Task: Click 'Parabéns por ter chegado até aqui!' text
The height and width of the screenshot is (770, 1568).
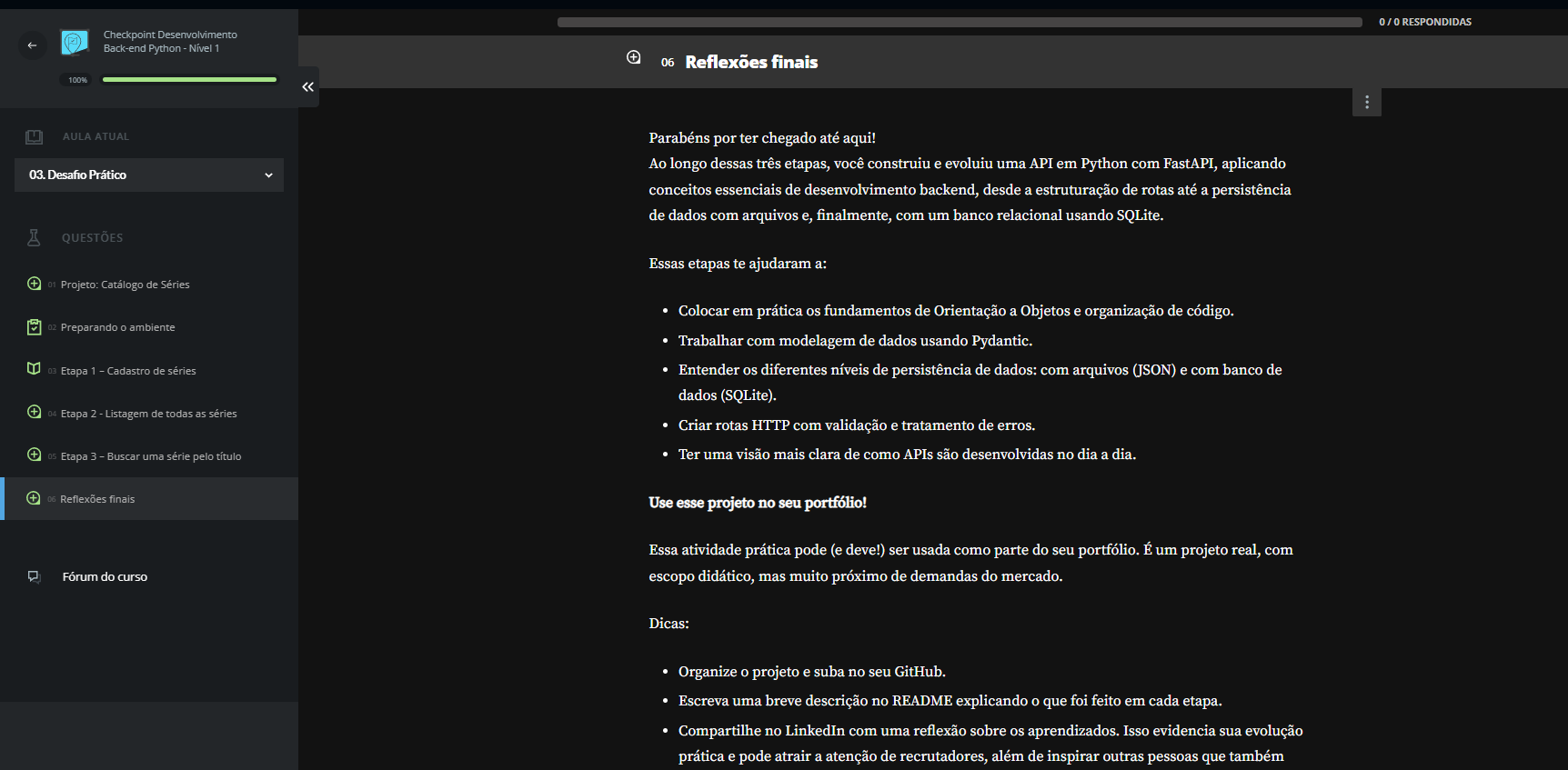Action: point(762,138)
